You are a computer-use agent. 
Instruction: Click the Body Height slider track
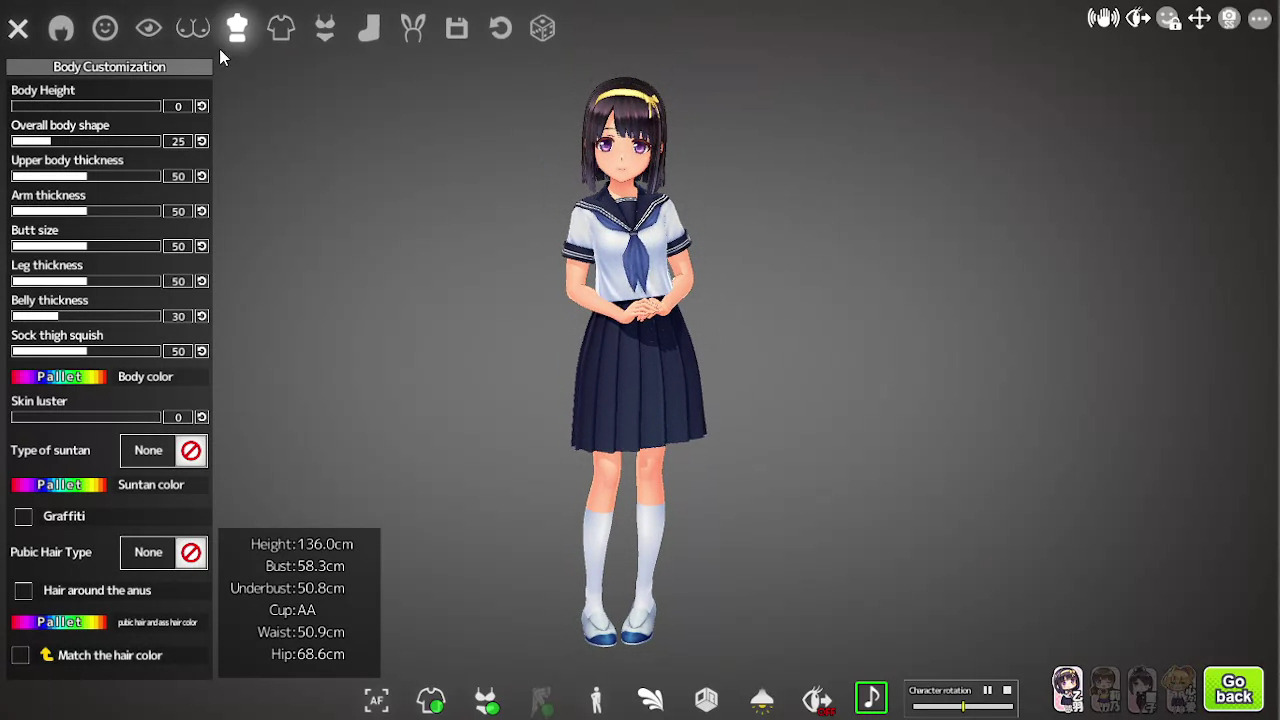86,106
